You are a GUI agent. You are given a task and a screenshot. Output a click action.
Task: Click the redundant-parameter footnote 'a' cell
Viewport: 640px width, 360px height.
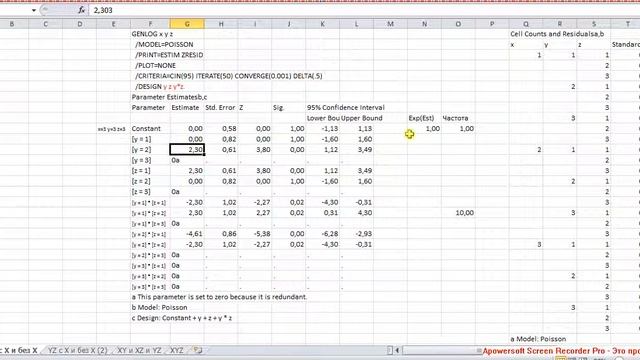pos(219,297)
